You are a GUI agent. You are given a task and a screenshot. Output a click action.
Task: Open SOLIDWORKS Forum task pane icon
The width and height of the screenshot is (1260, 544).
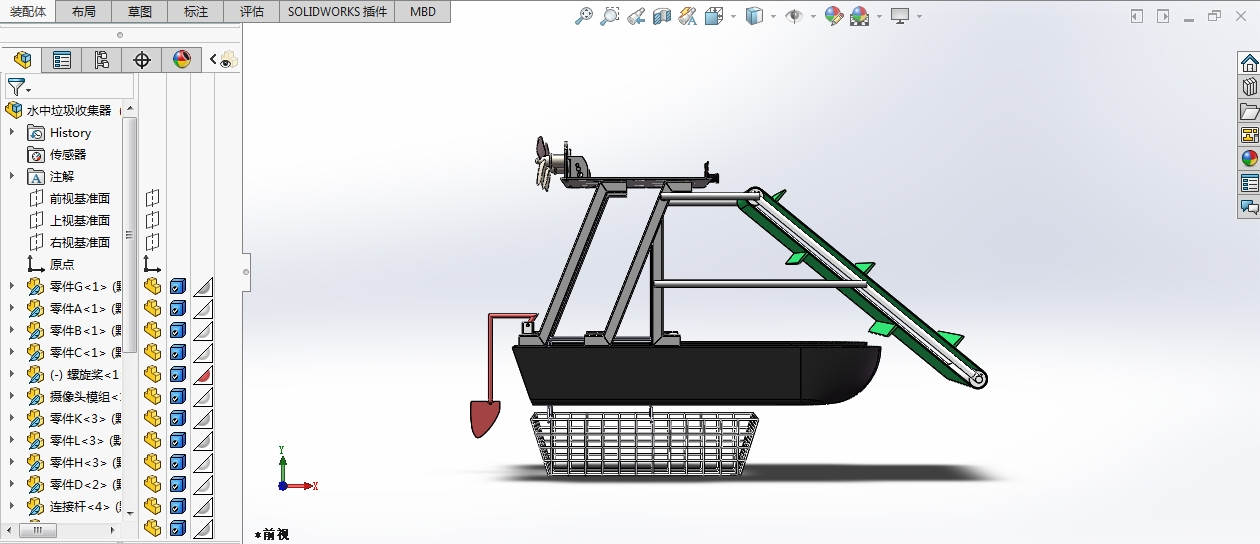tap(1249, 207)
